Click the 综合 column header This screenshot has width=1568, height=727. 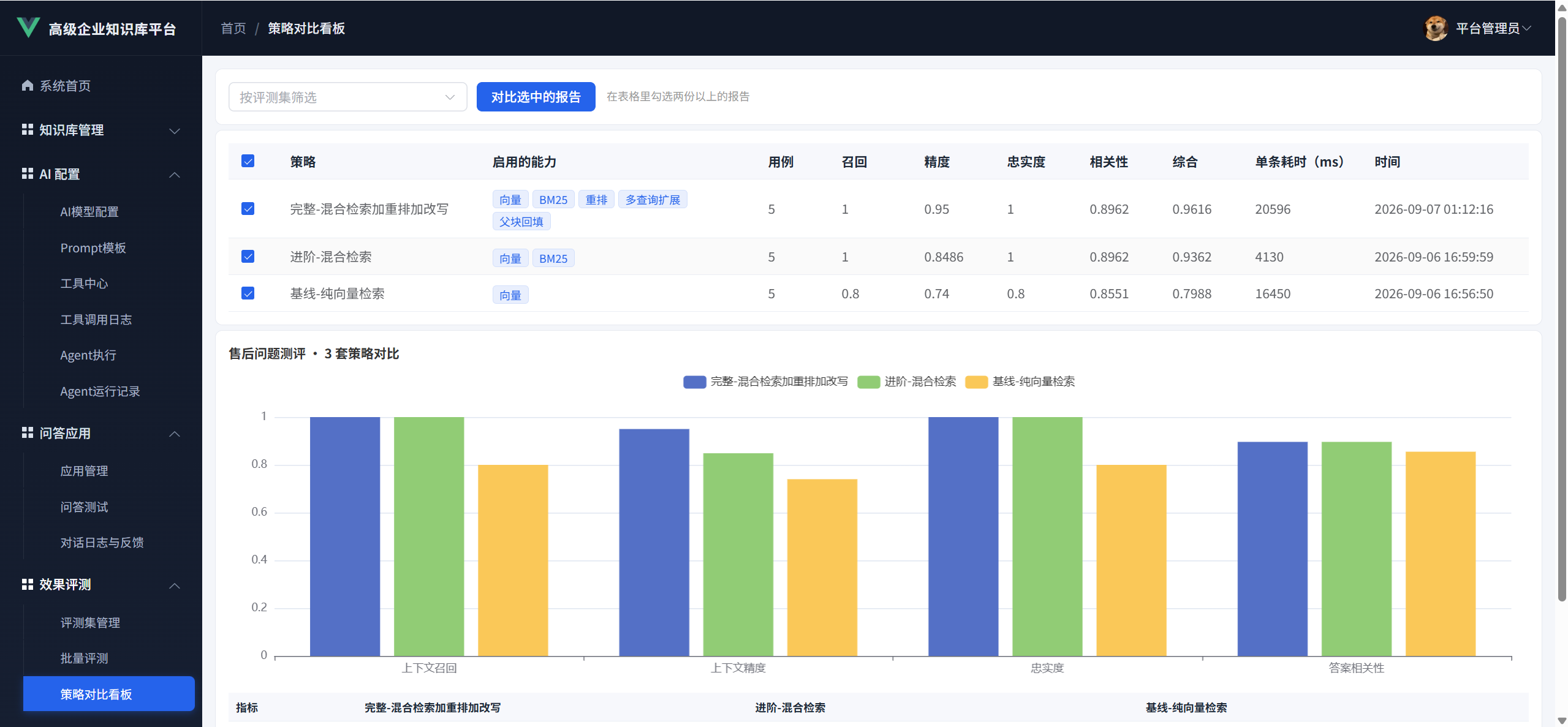click(x=1184, y=162)
